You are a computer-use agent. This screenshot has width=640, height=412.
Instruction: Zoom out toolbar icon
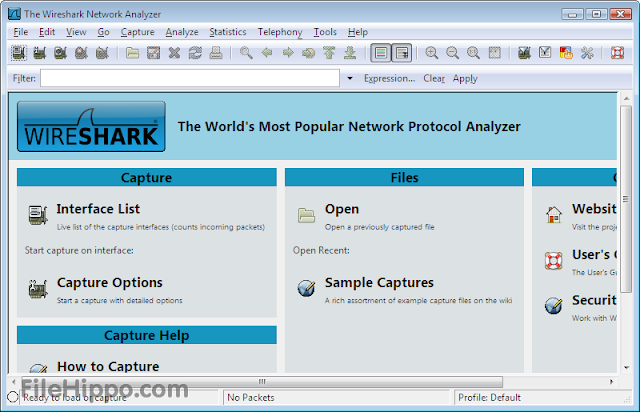(x=453, y=53)
